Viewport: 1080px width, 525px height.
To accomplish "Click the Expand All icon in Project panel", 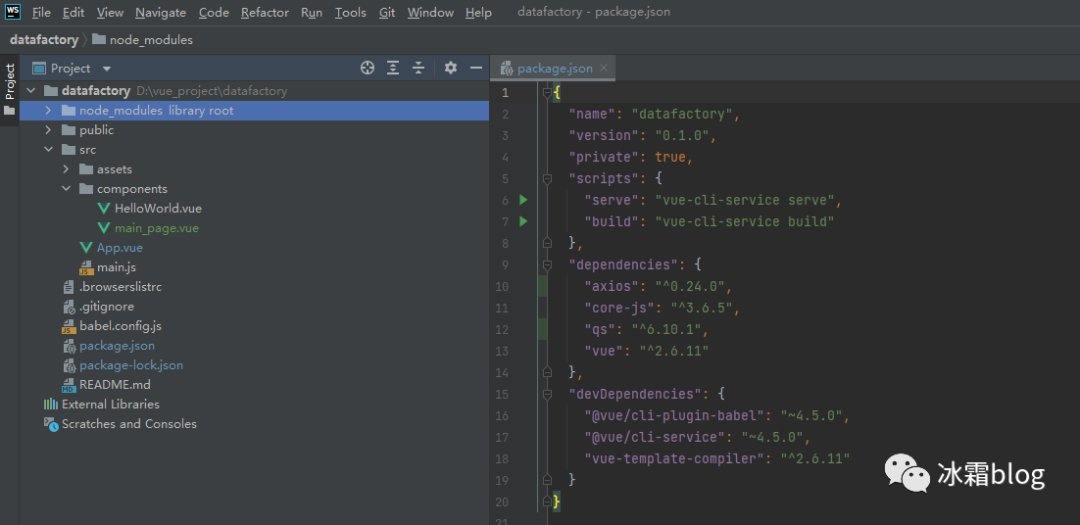I will coord(393,68).
